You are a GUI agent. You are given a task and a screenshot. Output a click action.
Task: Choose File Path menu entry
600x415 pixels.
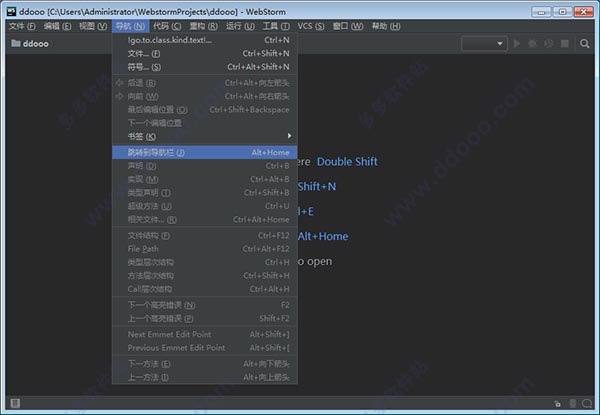[205, 249]
